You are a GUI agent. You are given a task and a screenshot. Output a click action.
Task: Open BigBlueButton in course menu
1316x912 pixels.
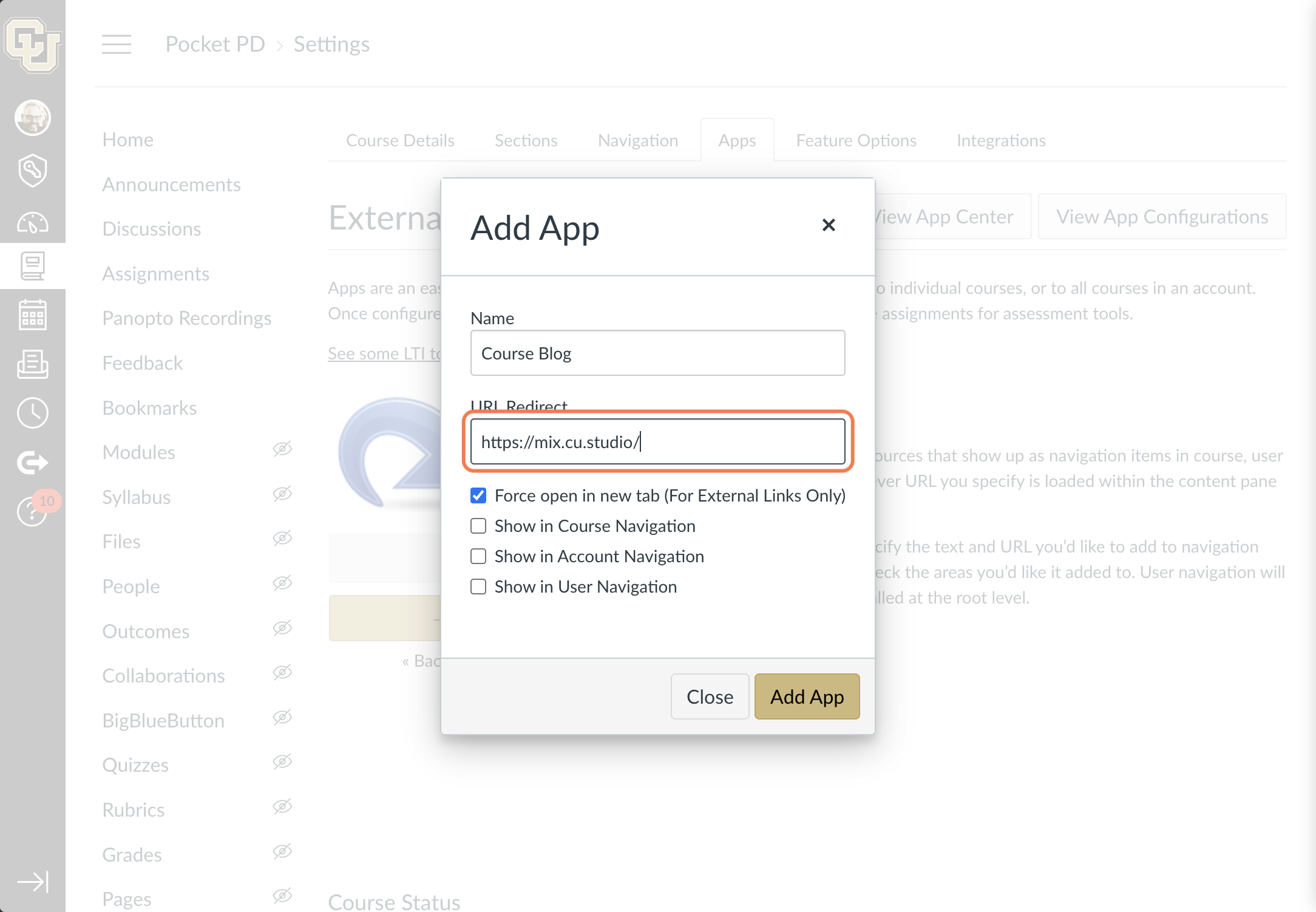[163, 721]
